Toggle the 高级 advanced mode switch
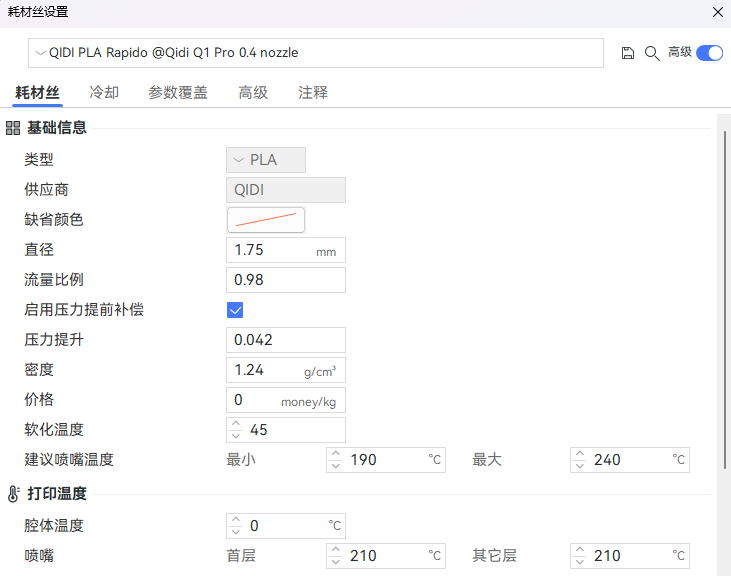Viewport: 731px width, 576px height. pyautogui.click(x=709, y=53)
